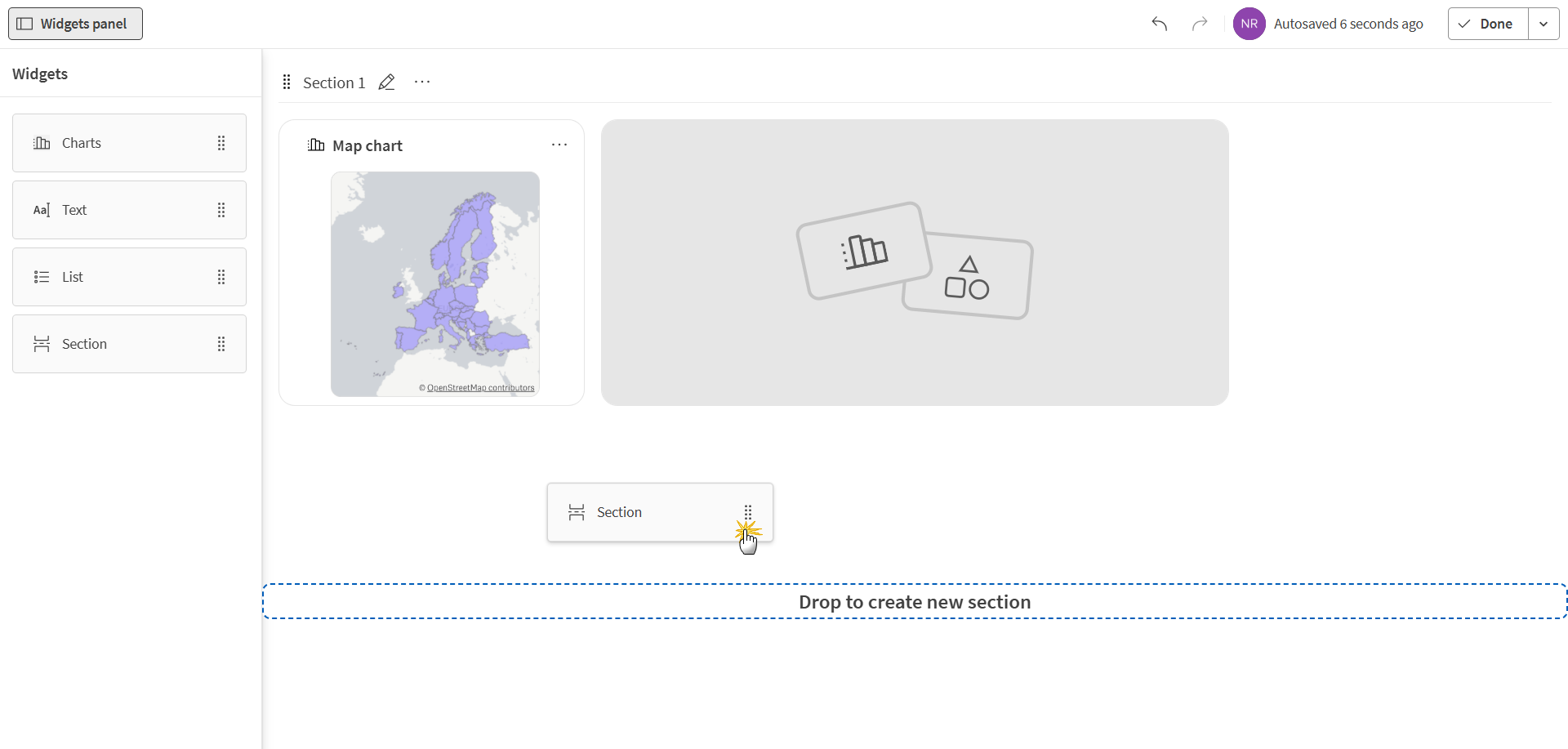Click the Text widget drag handle
This screenshot has height=749, width=1568.
221,210
